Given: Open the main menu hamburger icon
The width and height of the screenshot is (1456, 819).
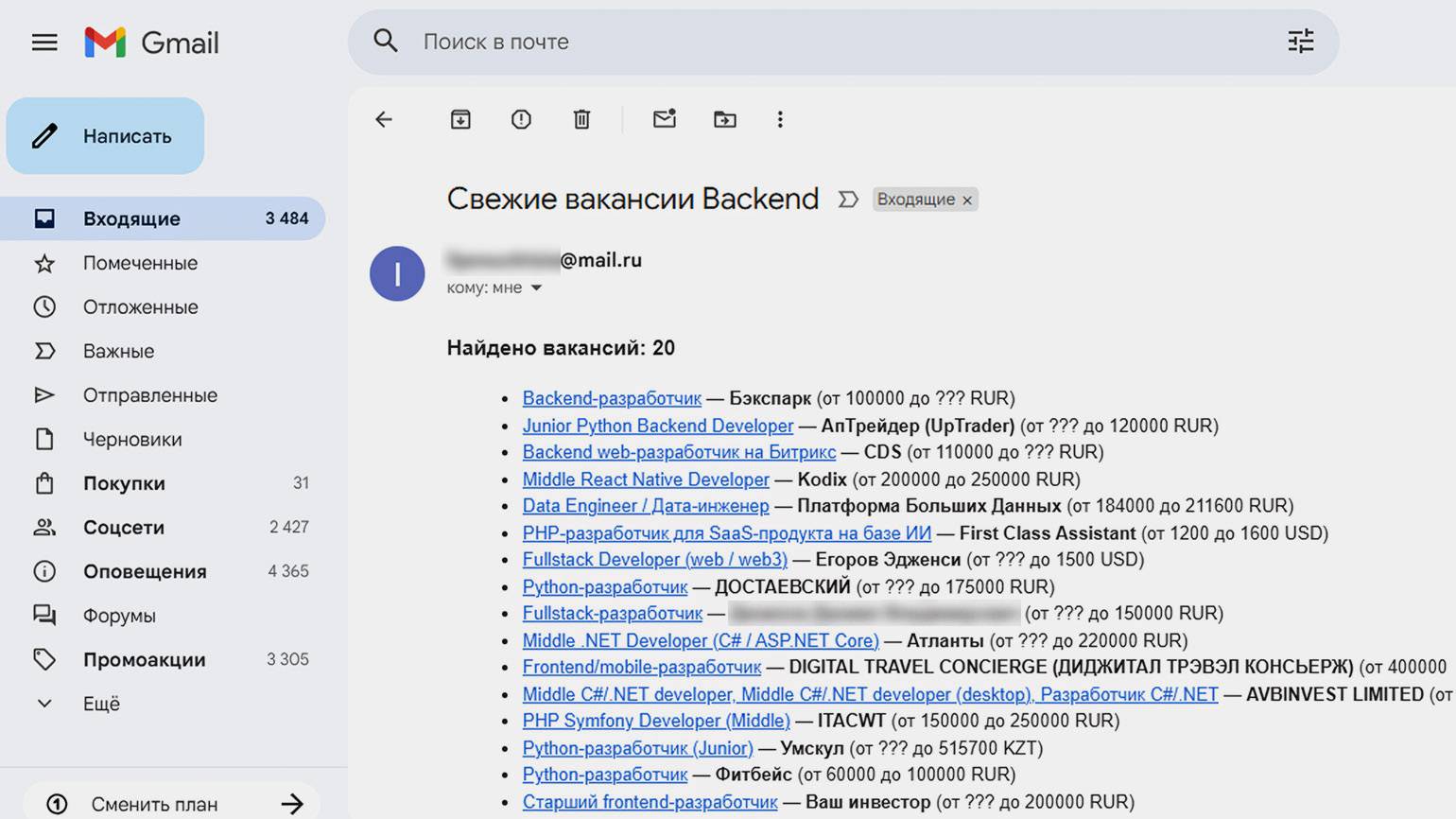Looking at the screenshot, I should (44, 43).
